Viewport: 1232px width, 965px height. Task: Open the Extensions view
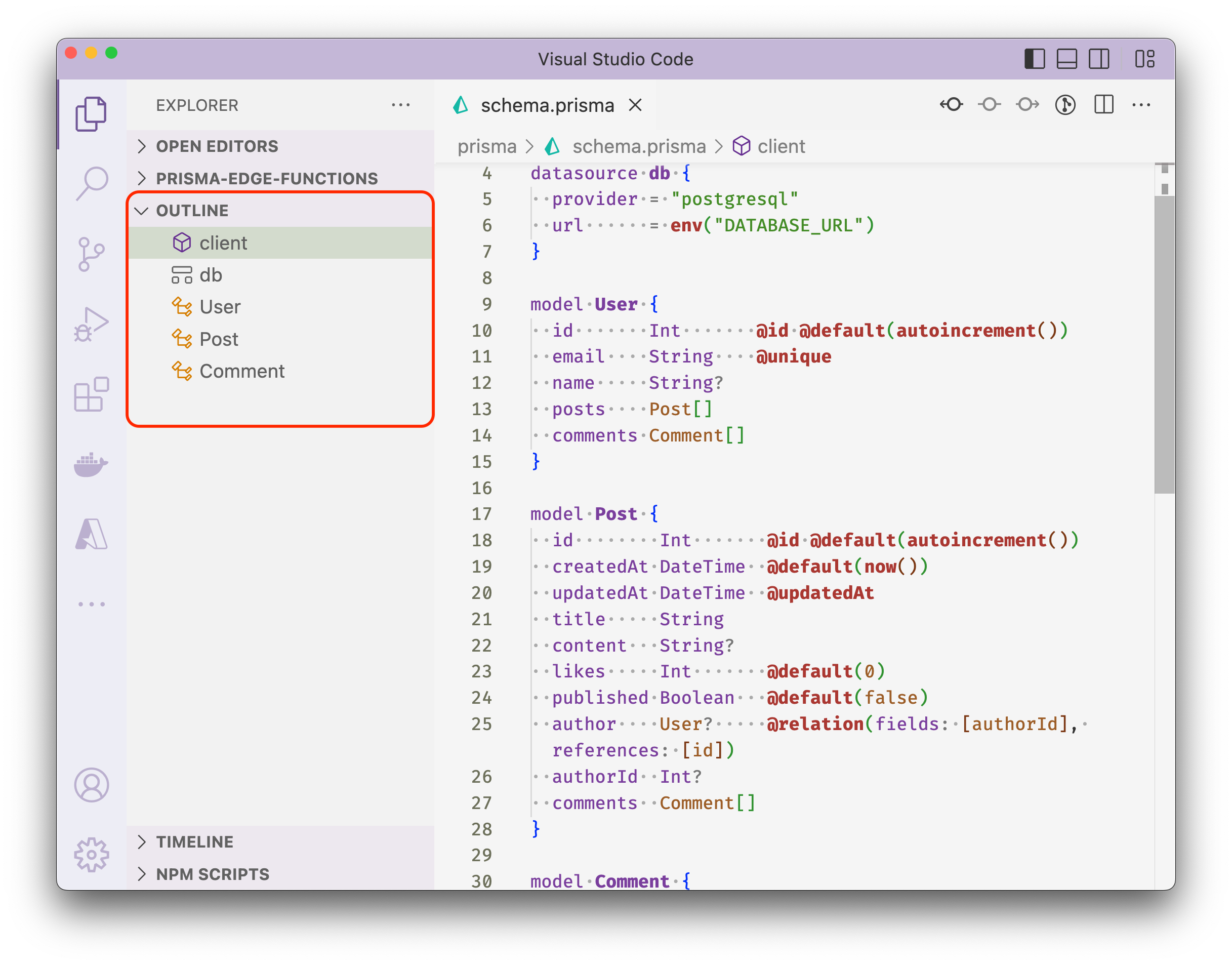92,394
